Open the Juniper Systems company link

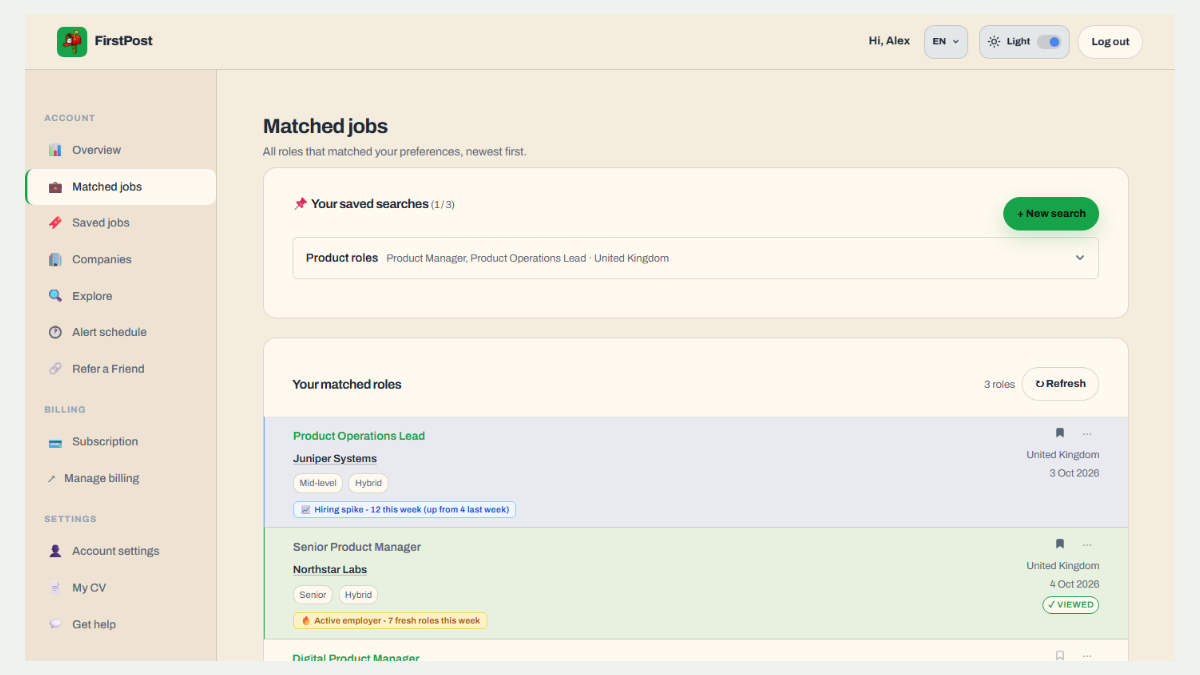tap(335, 459)
